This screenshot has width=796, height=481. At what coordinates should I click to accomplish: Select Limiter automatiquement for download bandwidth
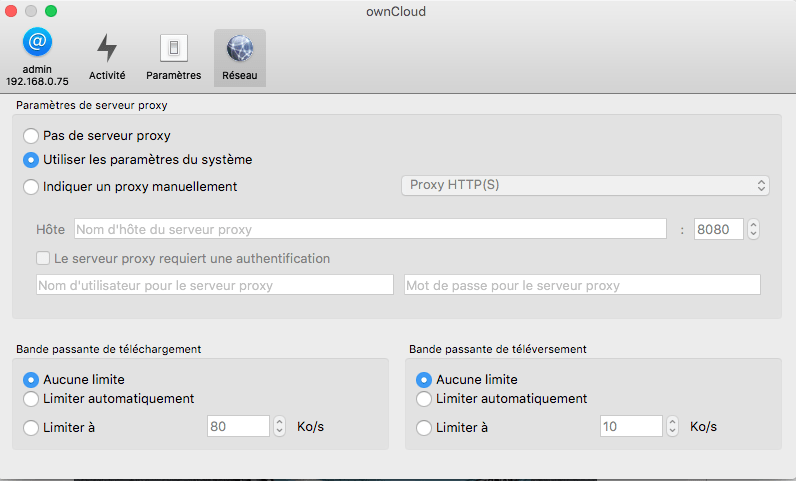pos(31,399)
